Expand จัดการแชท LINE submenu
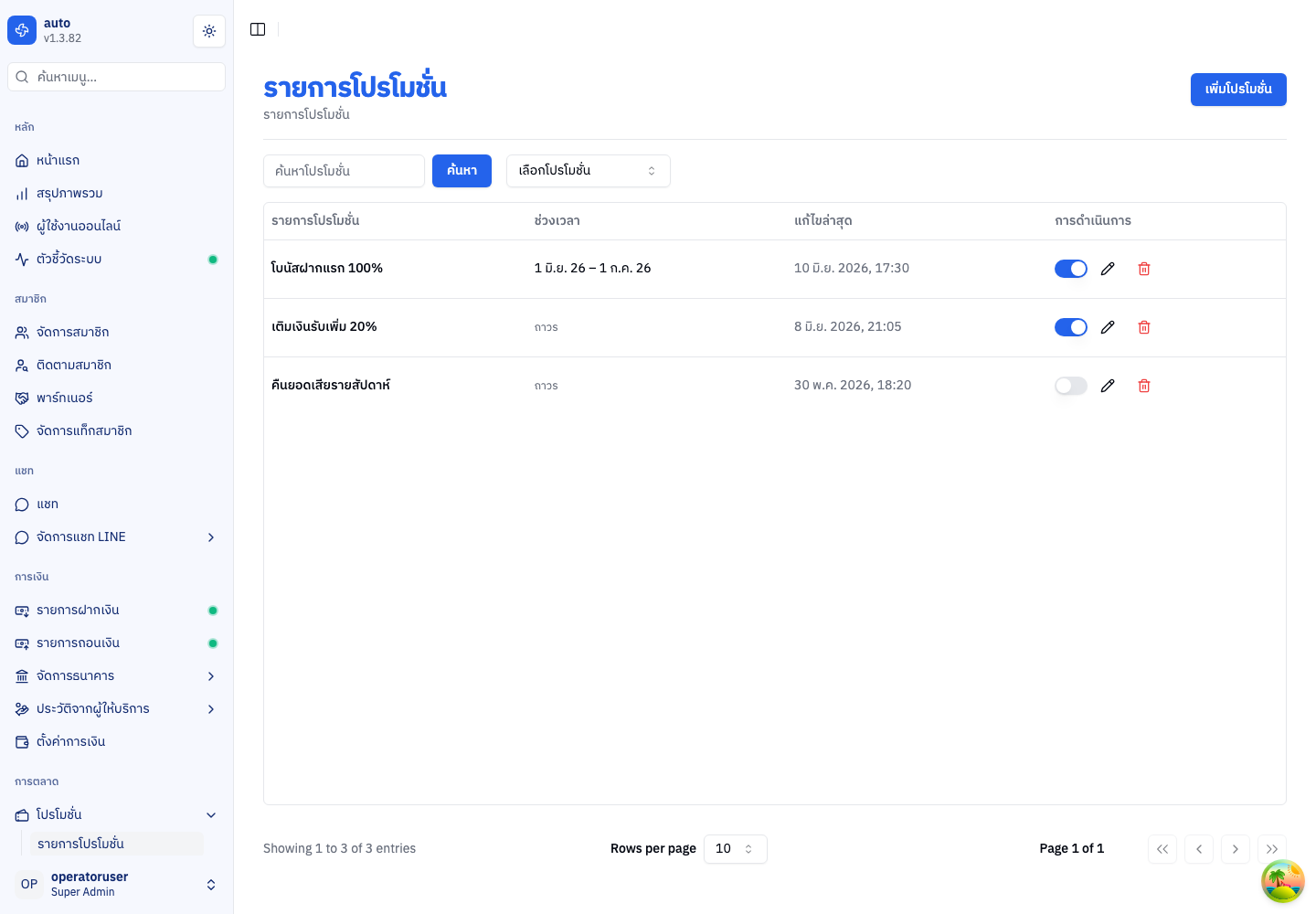1316x914 pixels. (x=116, y=537)
